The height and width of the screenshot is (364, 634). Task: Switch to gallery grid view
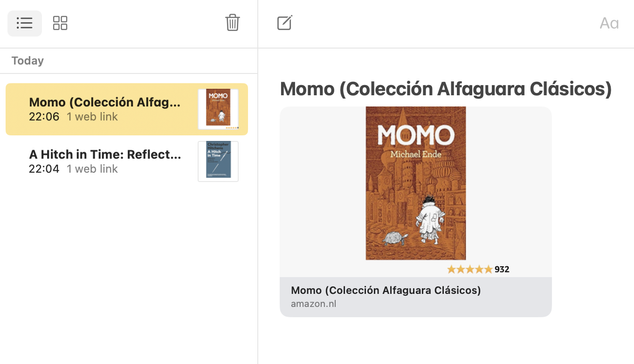pyautogui.click(x=60, y=23)
